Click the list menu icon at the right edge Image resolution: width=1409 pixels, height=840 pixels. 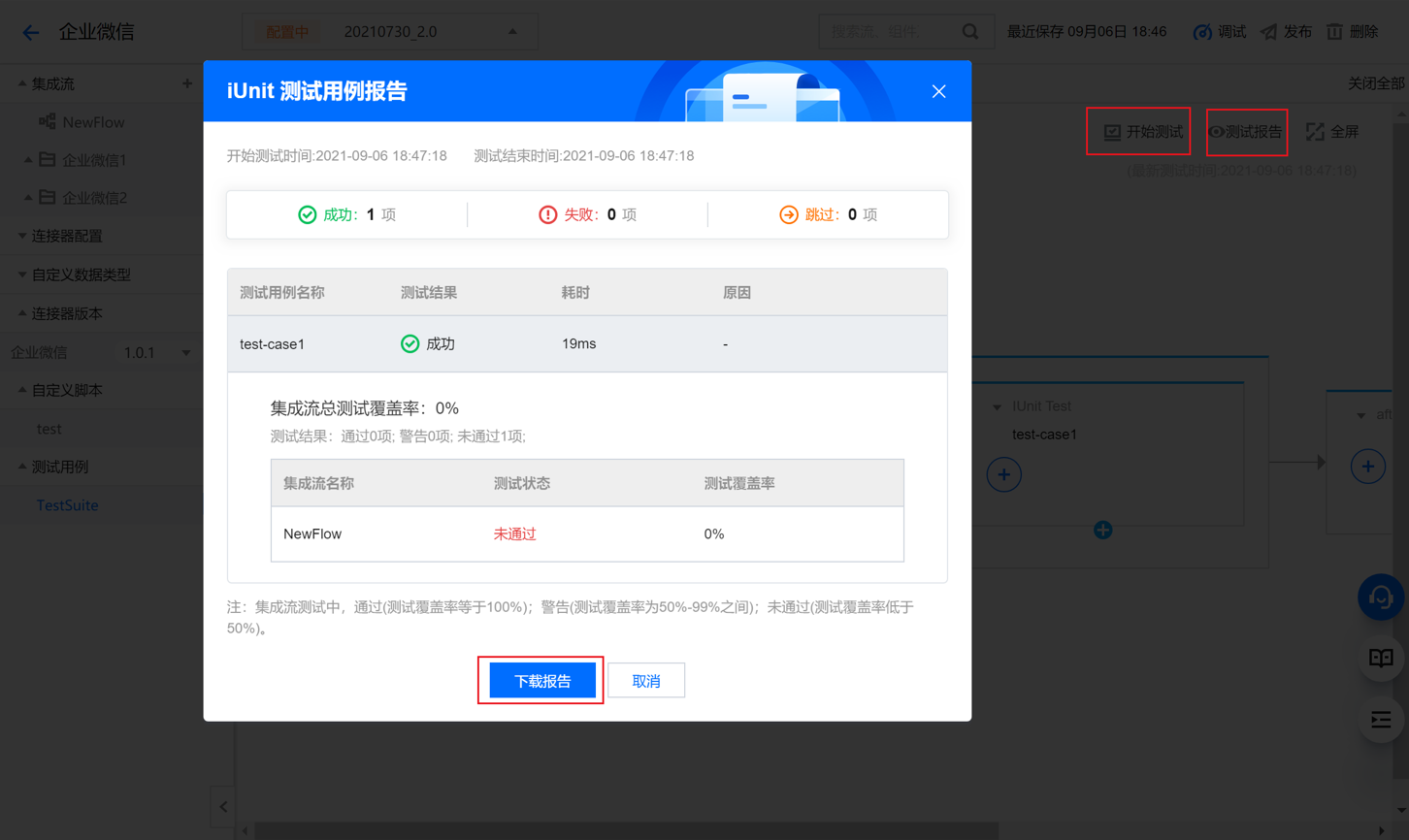(1381, 720)
